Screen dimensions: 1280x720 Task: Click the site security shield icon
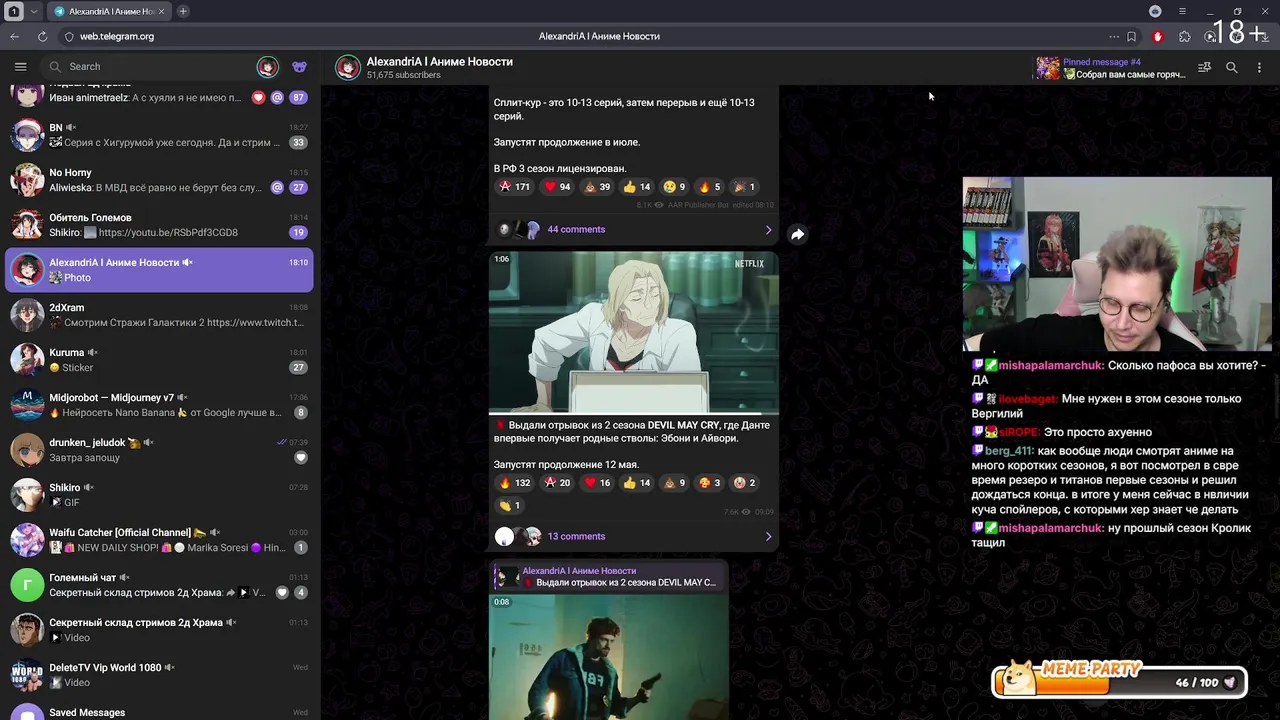69,36
